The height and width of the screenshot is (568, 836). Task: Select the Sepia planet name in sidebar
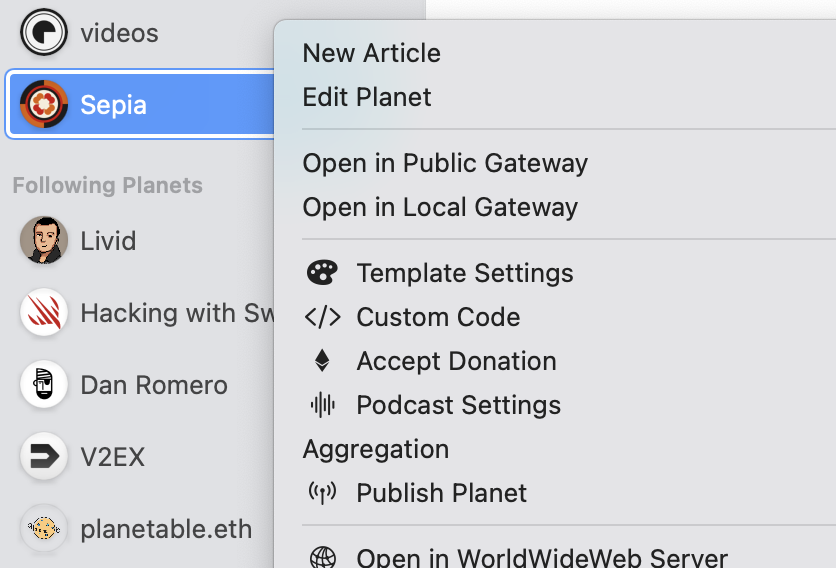pyautogui.click(x=113, y=104)
